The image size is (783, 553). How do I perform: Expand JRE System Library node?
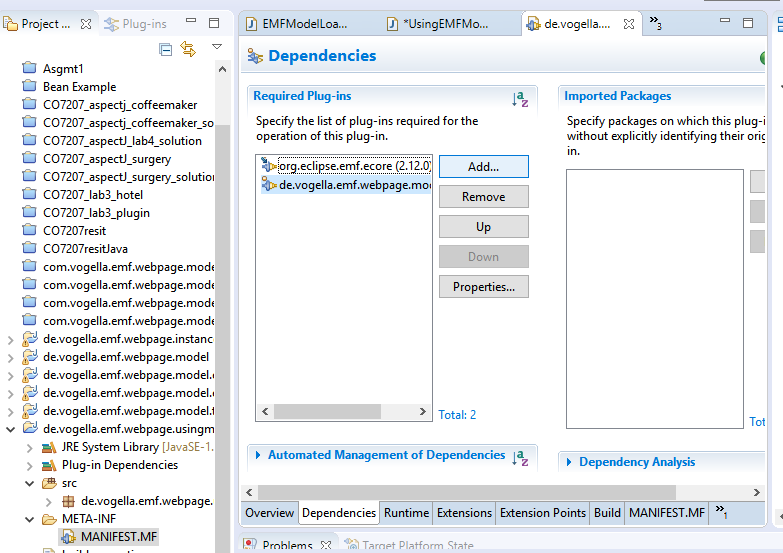[29, 448]
